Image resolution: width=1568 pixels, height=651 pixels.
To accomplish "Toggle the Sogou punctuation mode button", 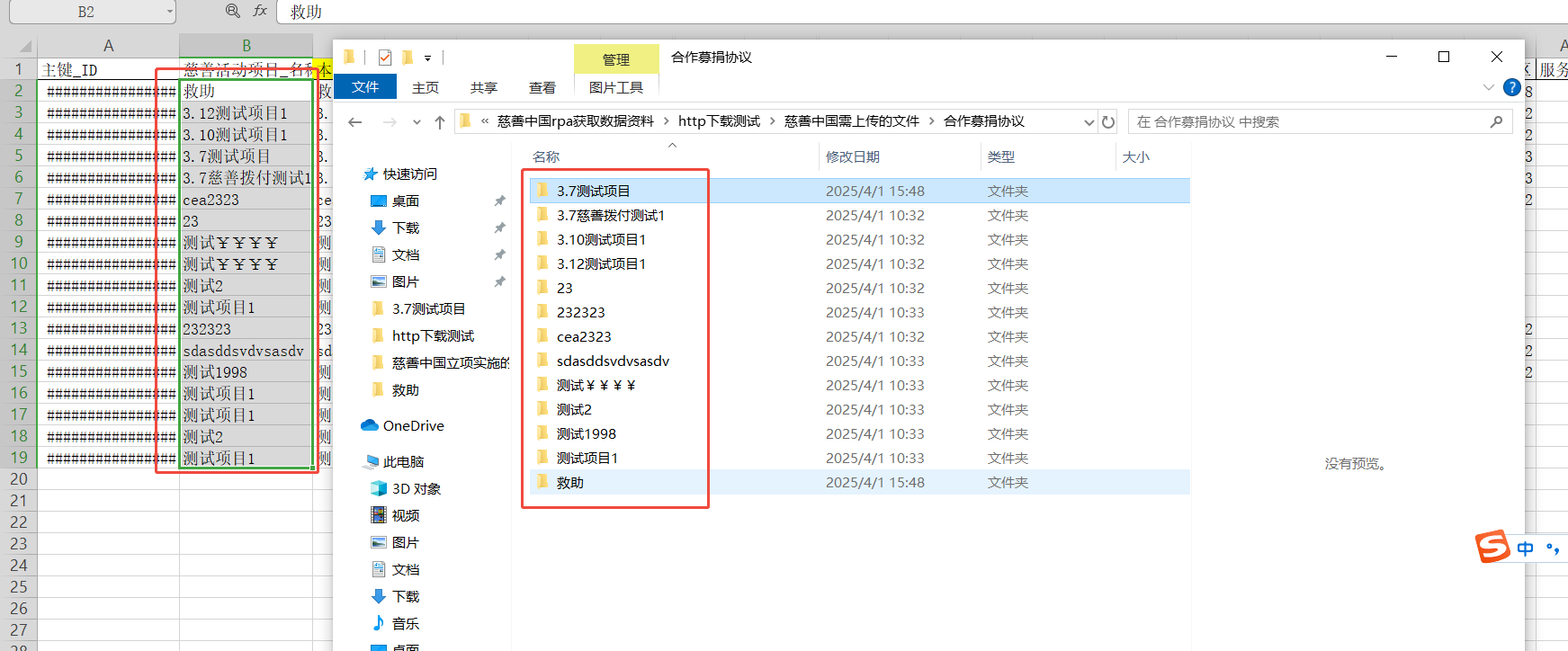I will pos(1553,548).
